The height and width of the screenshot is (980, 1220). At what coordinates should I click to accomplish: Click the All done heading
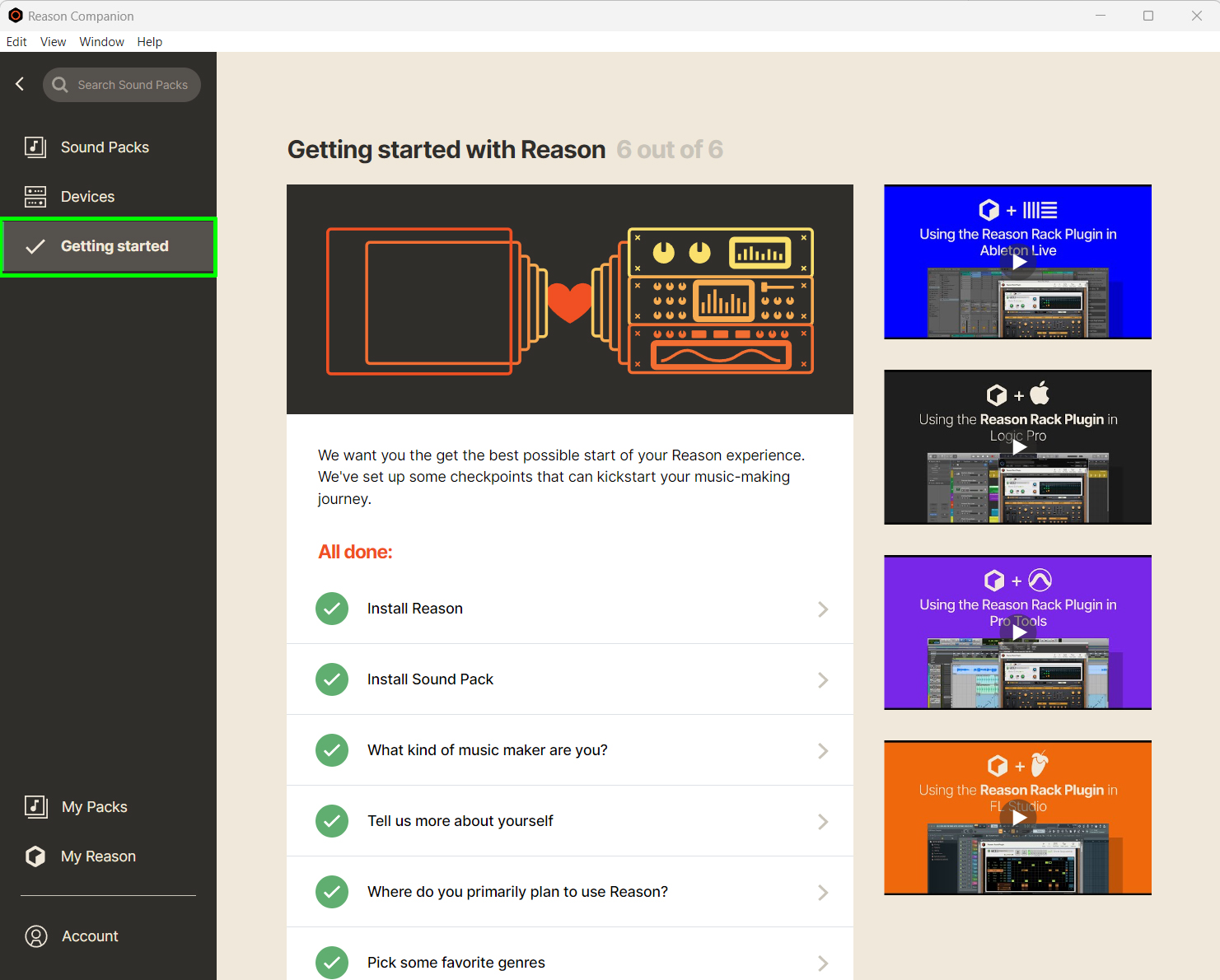click(355, 552)
